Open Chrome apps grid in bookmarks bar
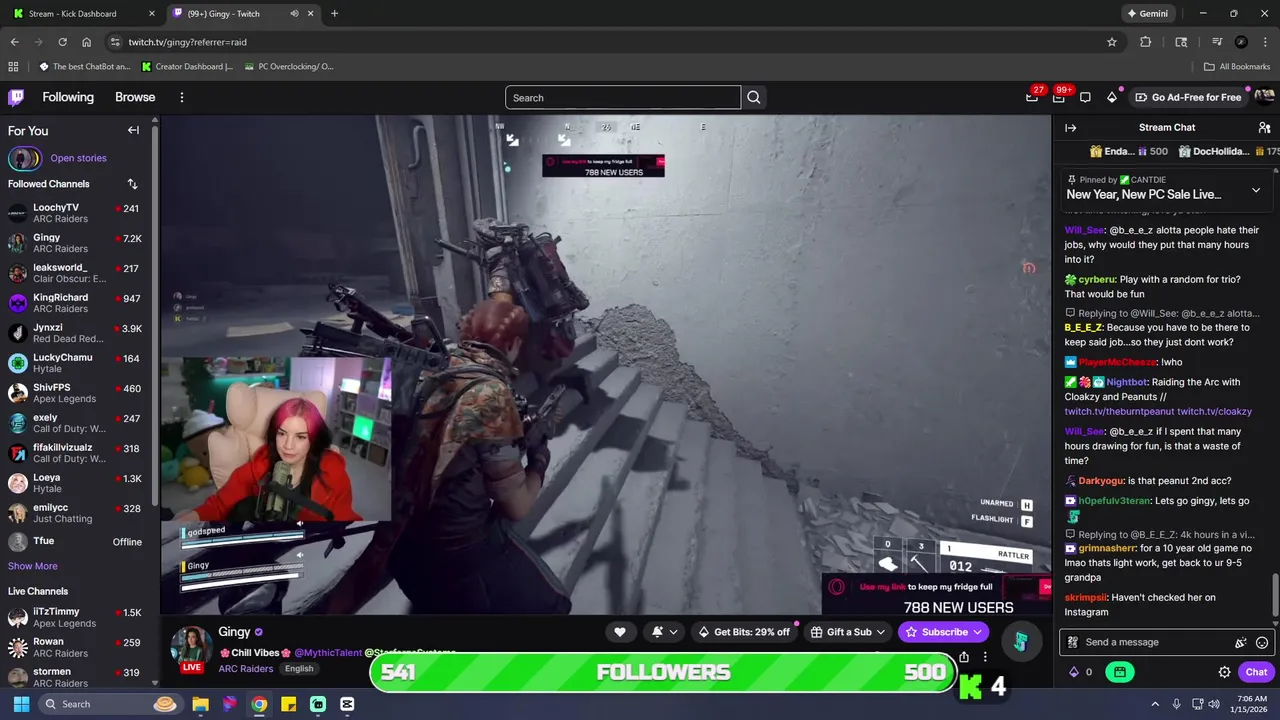 click(x=13, y=67)
